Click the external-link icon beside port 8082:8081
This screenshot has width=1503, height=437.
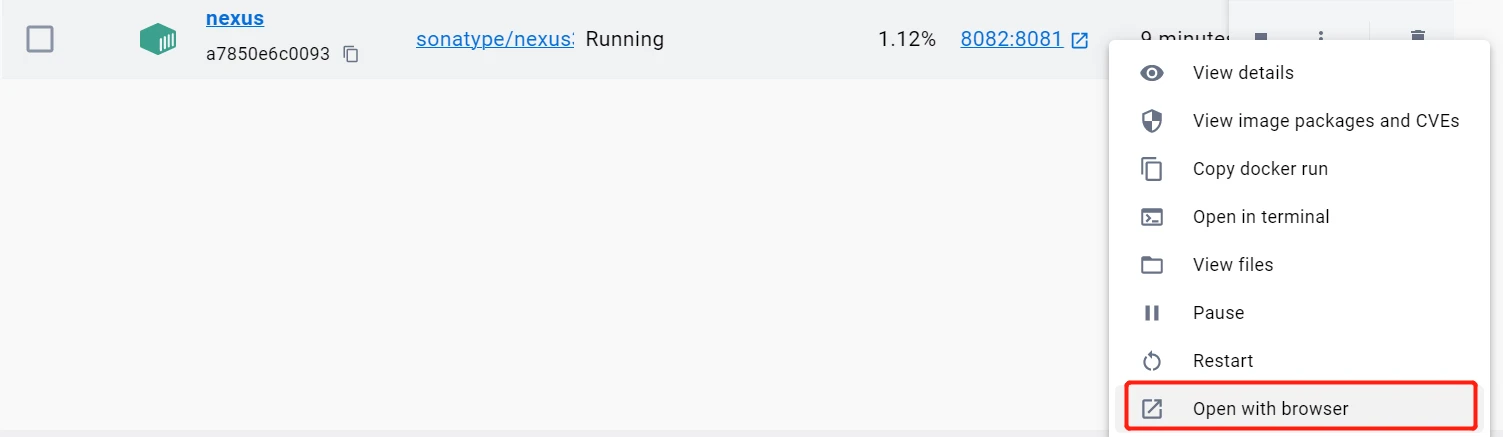coord(1080,40)
